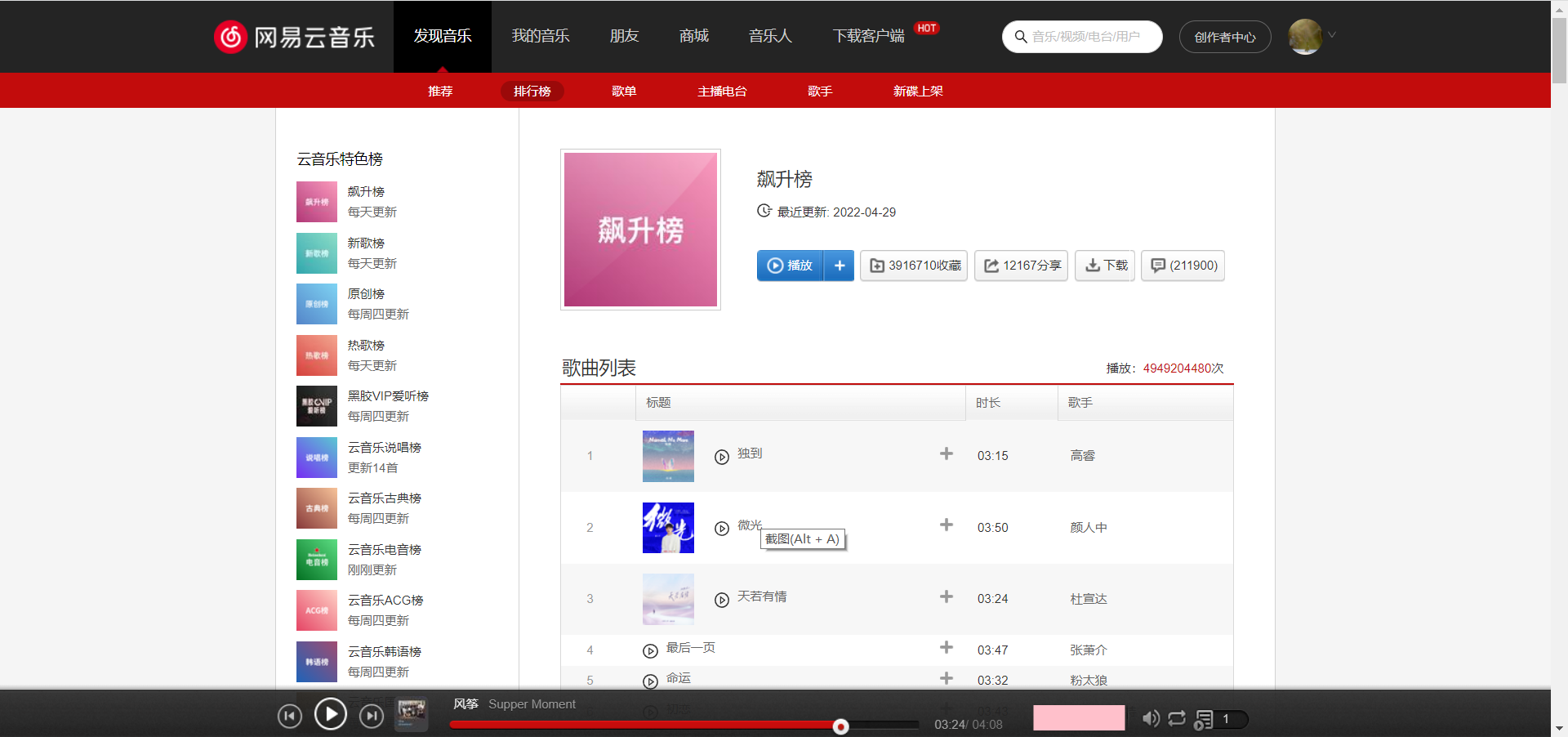Select the 新碟上架 sub-navigation item
This screenshot has width=1568, height=737.
918,91
